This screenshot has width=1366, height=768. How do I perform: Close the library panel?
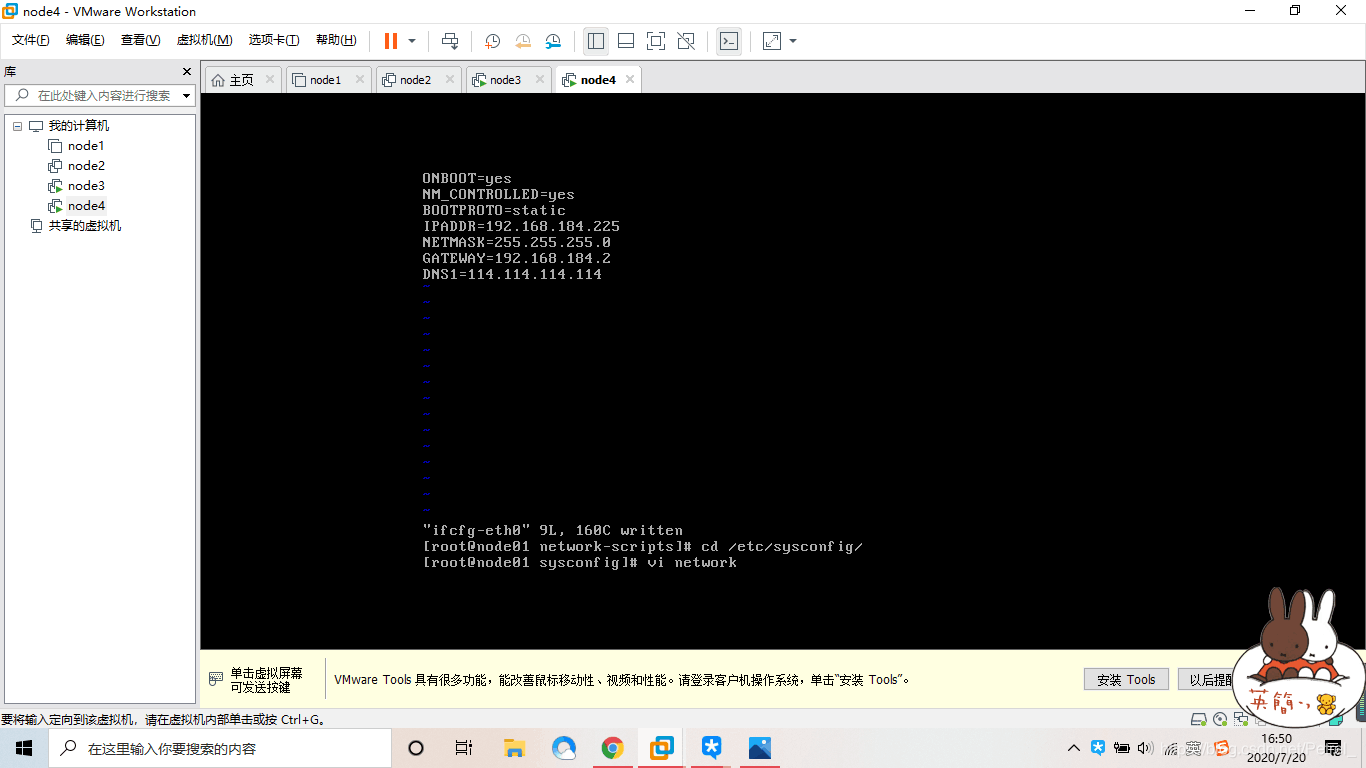point(186,72)
